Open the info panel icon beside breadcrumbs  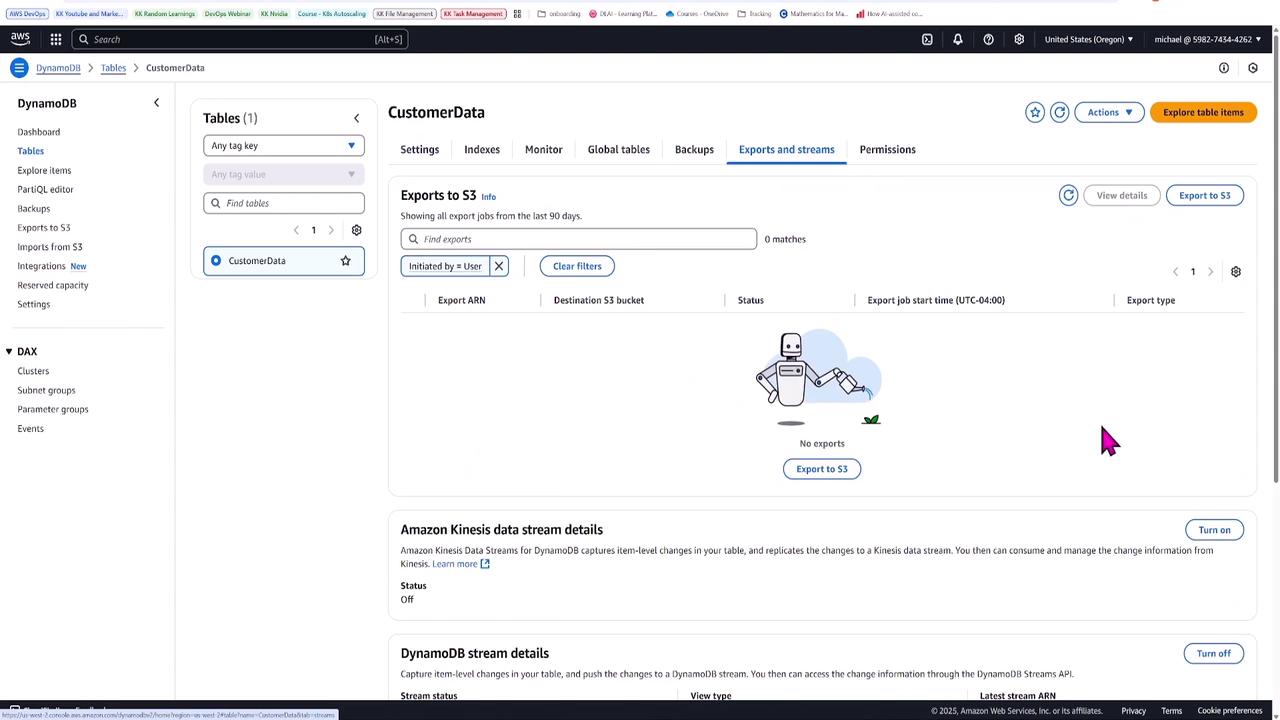click(1224, 68)
